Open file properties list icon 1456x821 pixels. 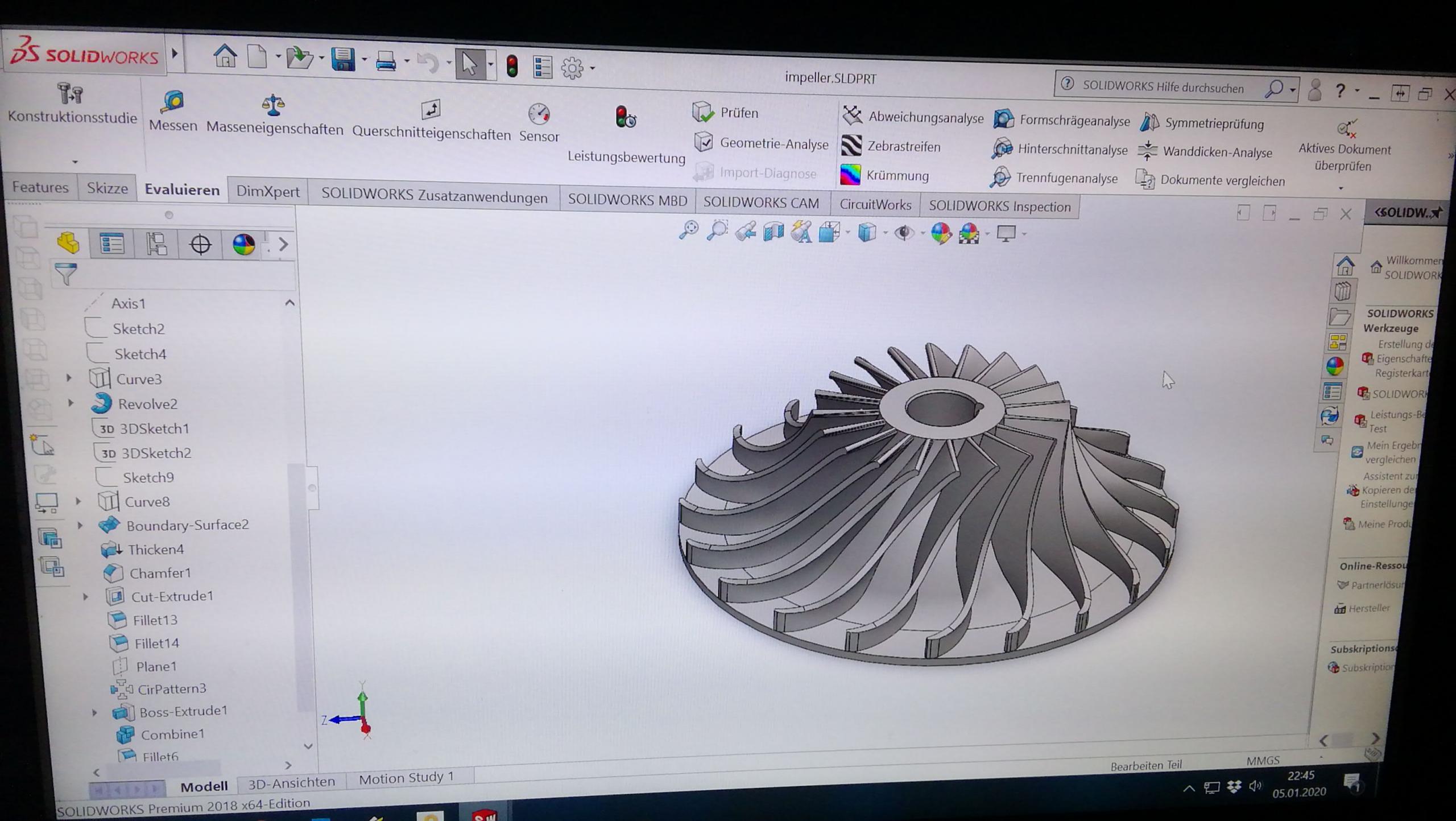tap(543, 67)
